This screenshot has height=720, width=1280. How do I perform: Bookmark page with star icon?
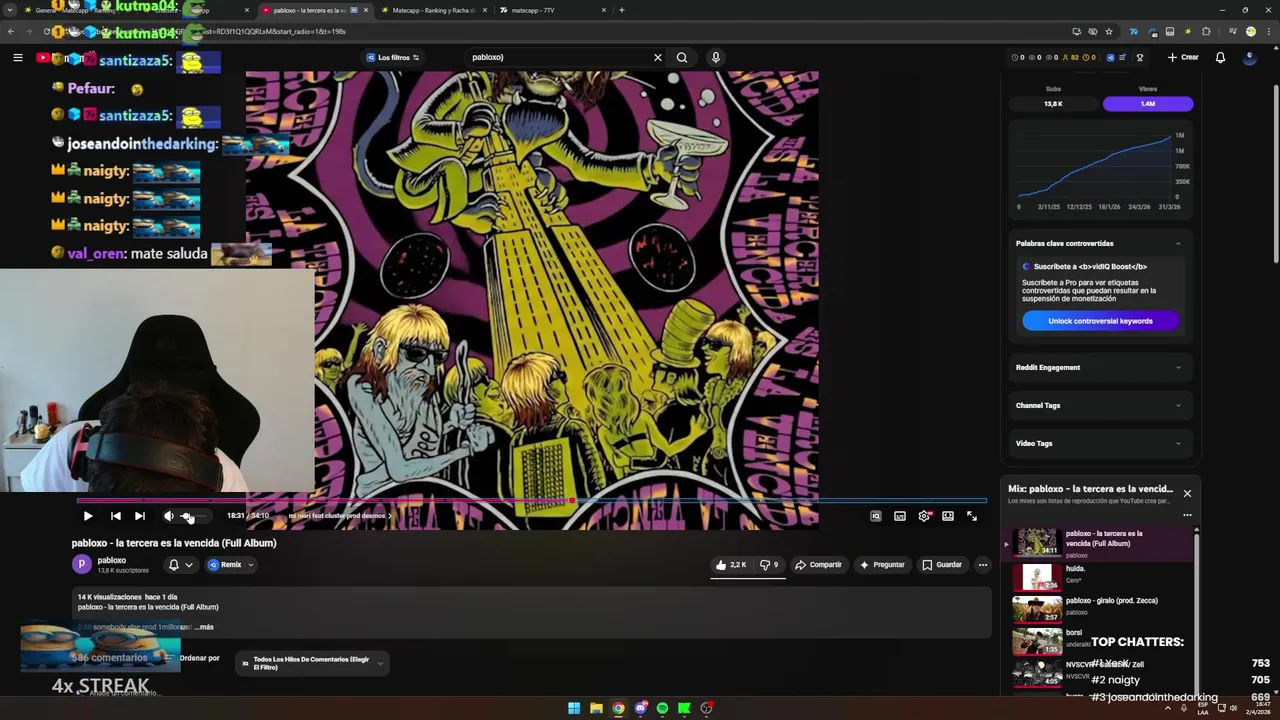click(x=1109, y=31)
